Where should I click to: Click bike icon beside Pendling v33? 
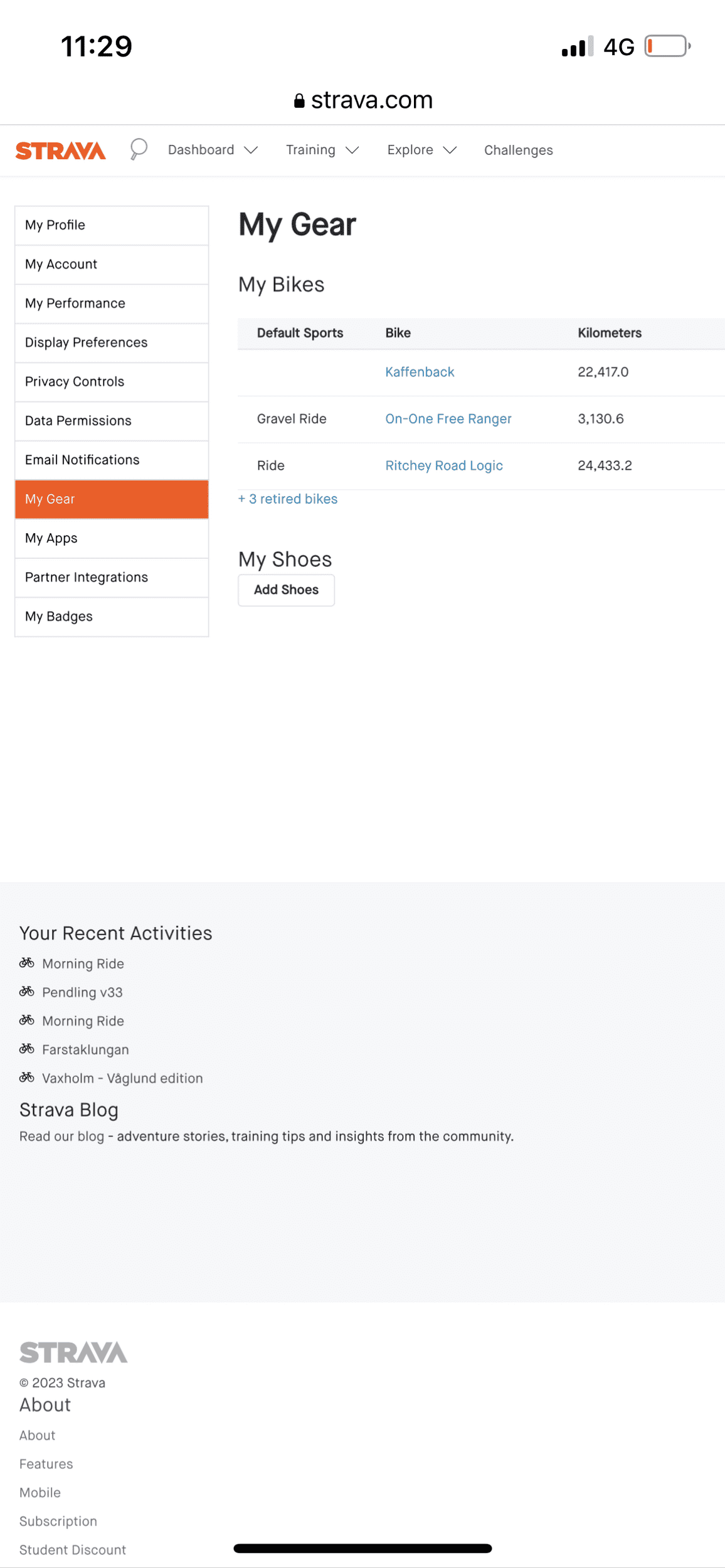pyautogui.click(x=26, y=992)
